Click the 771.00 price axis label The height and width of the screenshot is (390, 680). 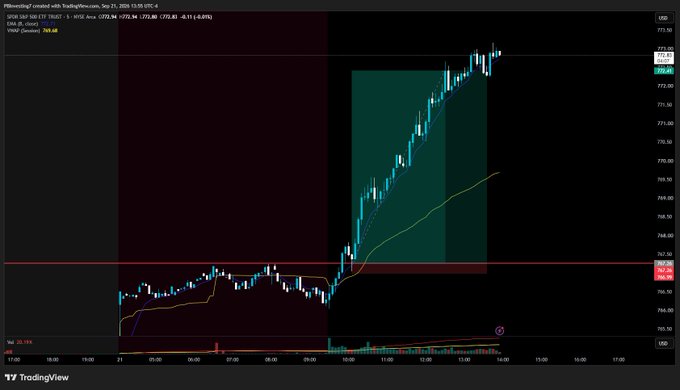664,123
